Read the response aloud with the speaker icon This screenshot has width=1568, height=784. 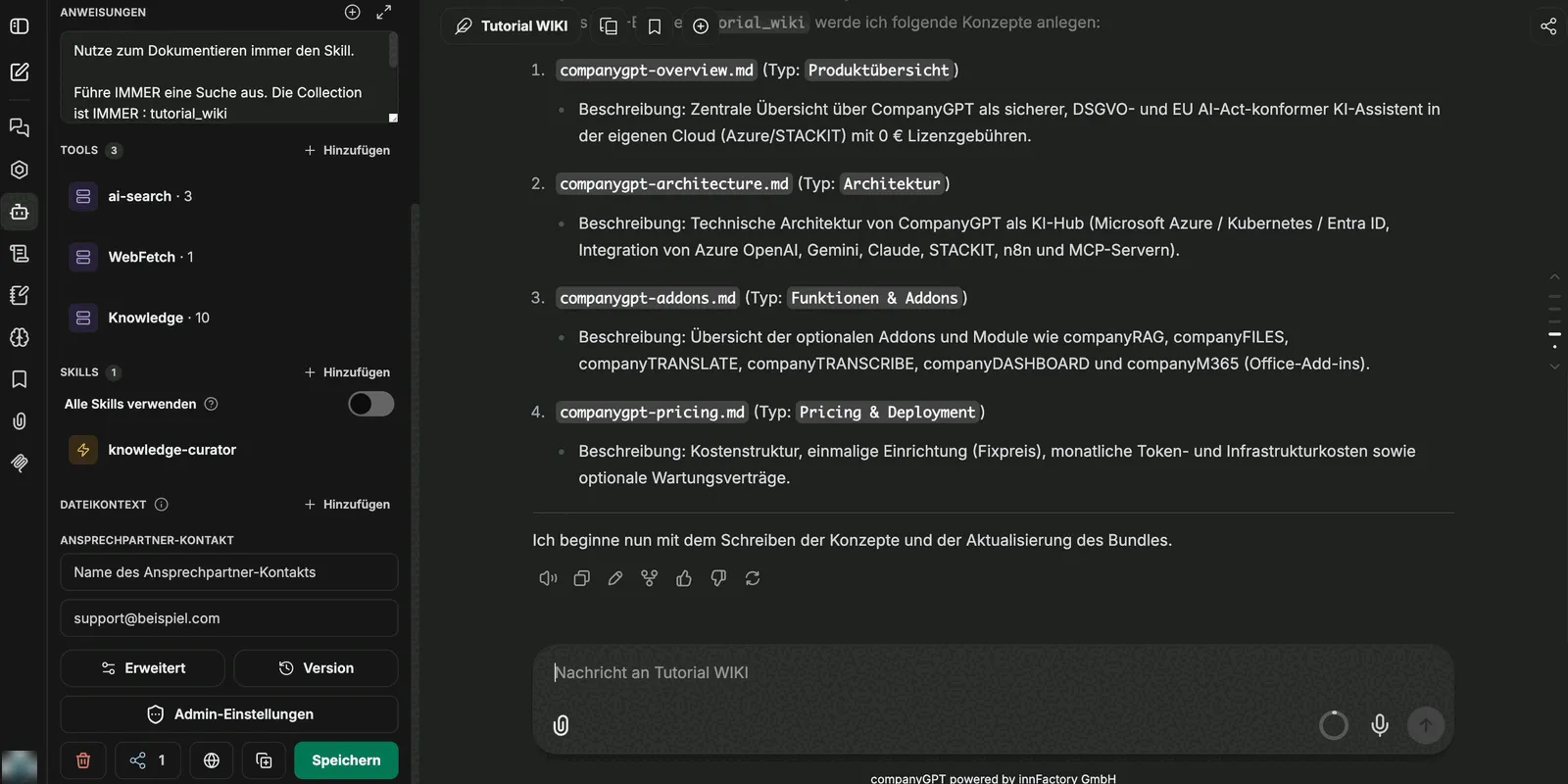(x=548, y=578)
